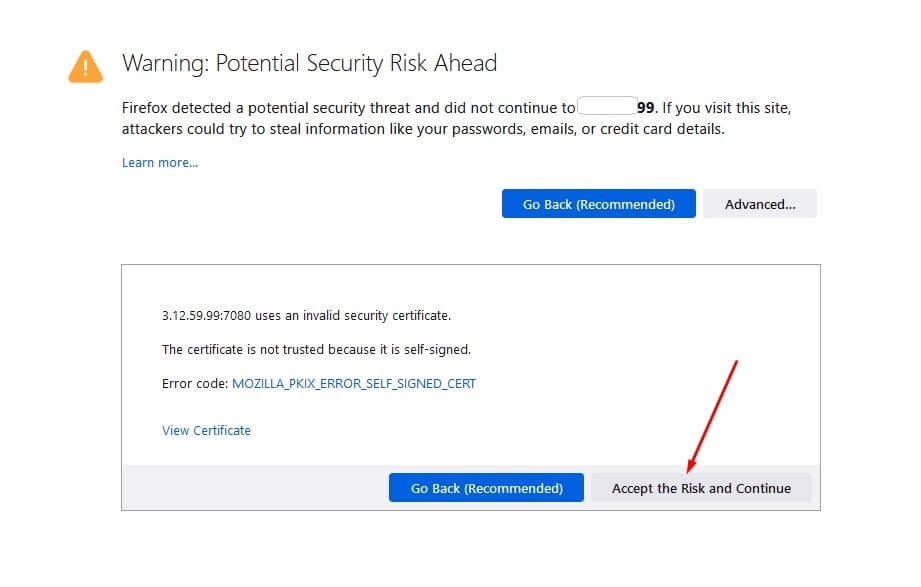Click the Firefox detected a threat sentence
This screenshot has width=921, height=587.
pos(348,108)
